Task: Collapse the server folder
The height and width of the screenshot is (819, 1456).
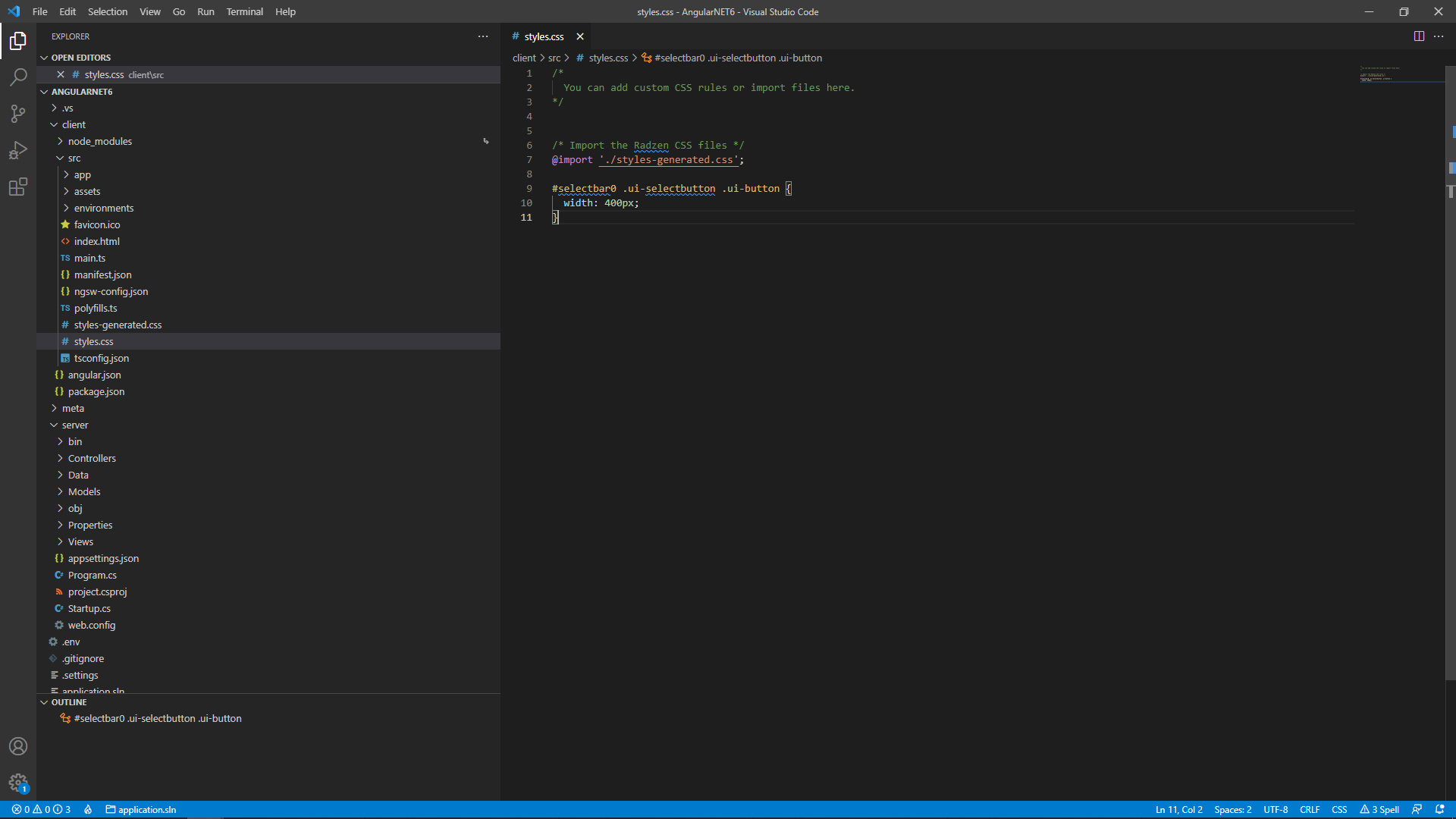Action: [x=268, y=425]
